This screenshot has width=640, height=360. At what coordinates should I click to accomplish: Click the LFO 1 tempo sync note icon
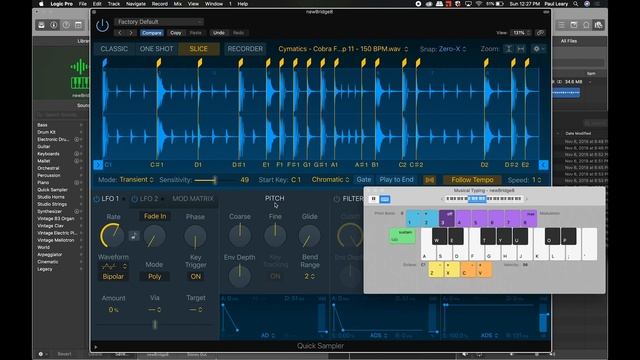click(x=133, y=236)
